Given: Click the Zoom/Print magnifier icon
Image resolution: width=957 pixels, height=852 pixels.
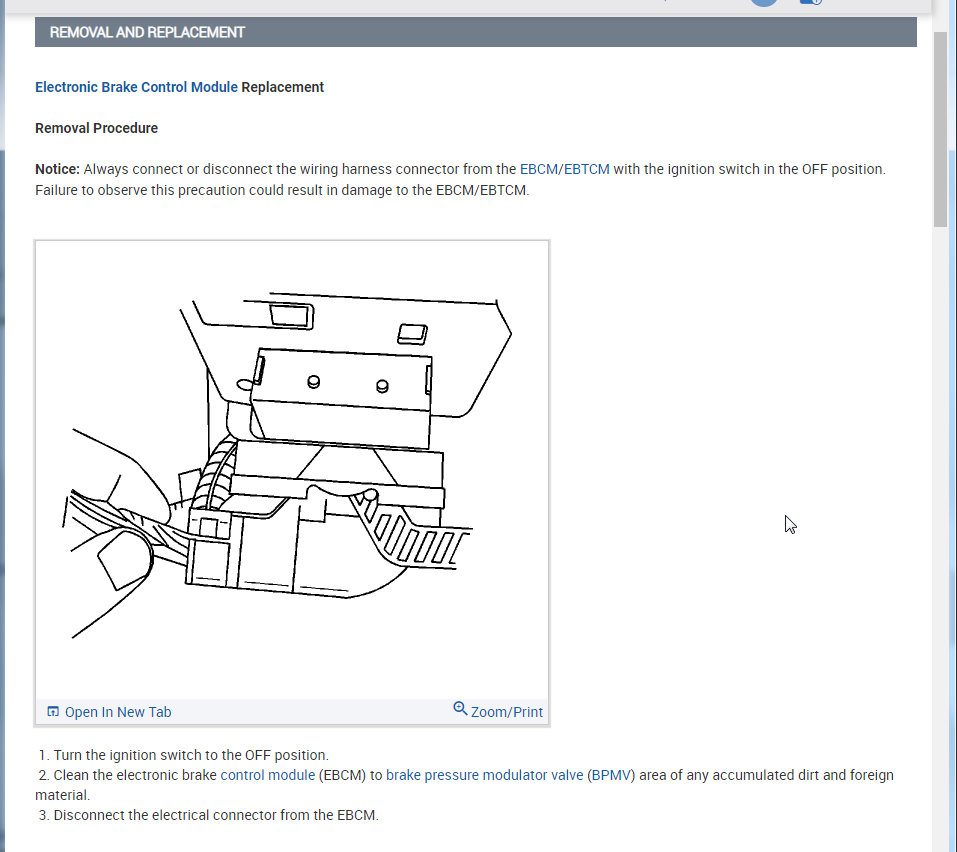Looking at the screenshot, I should (460, 709).
